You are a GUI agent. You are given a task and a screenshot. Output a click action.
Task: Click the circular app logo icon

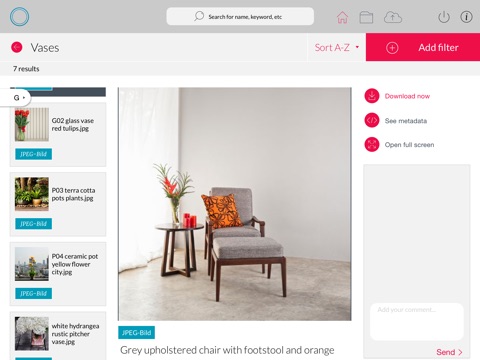19,16
